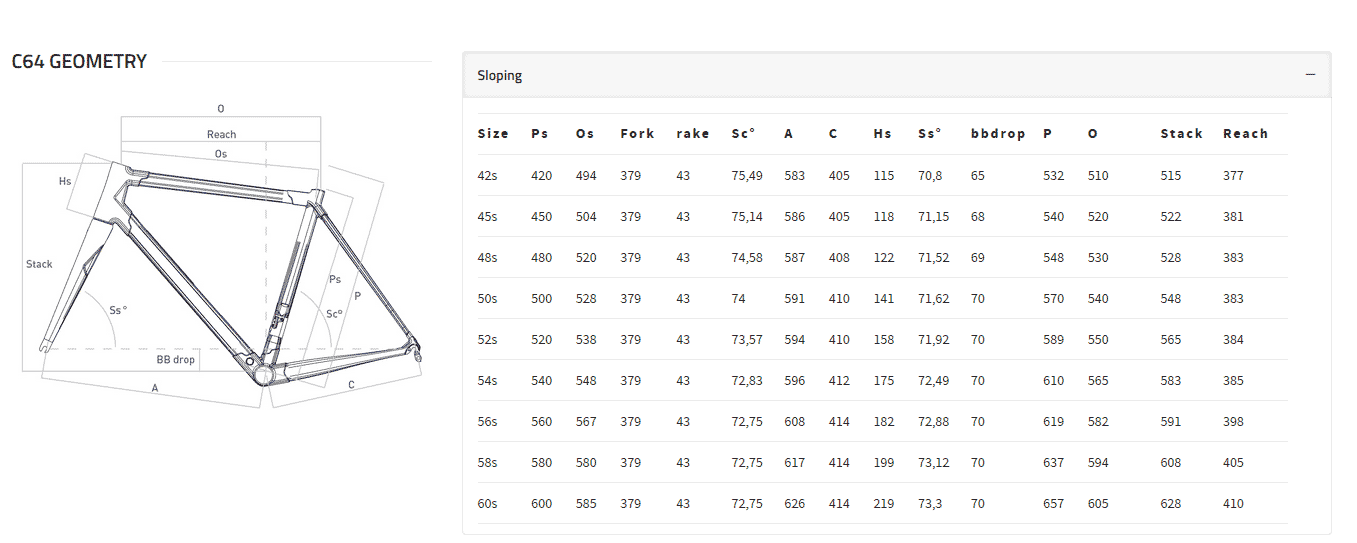This screenshot has width=1357, height=543.
Task: Click the BB drop label in diagram
Action: (x=175, y=359)
